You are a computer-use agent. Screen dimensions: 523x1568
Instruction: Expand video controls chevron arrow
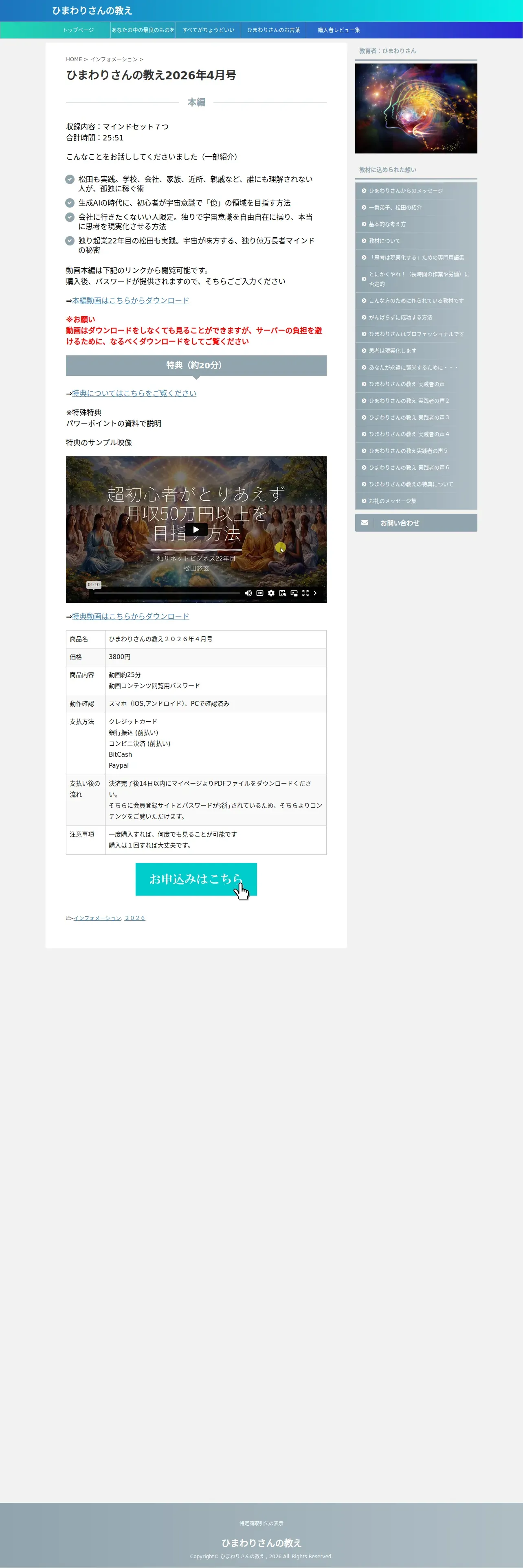tap(315, 593)
